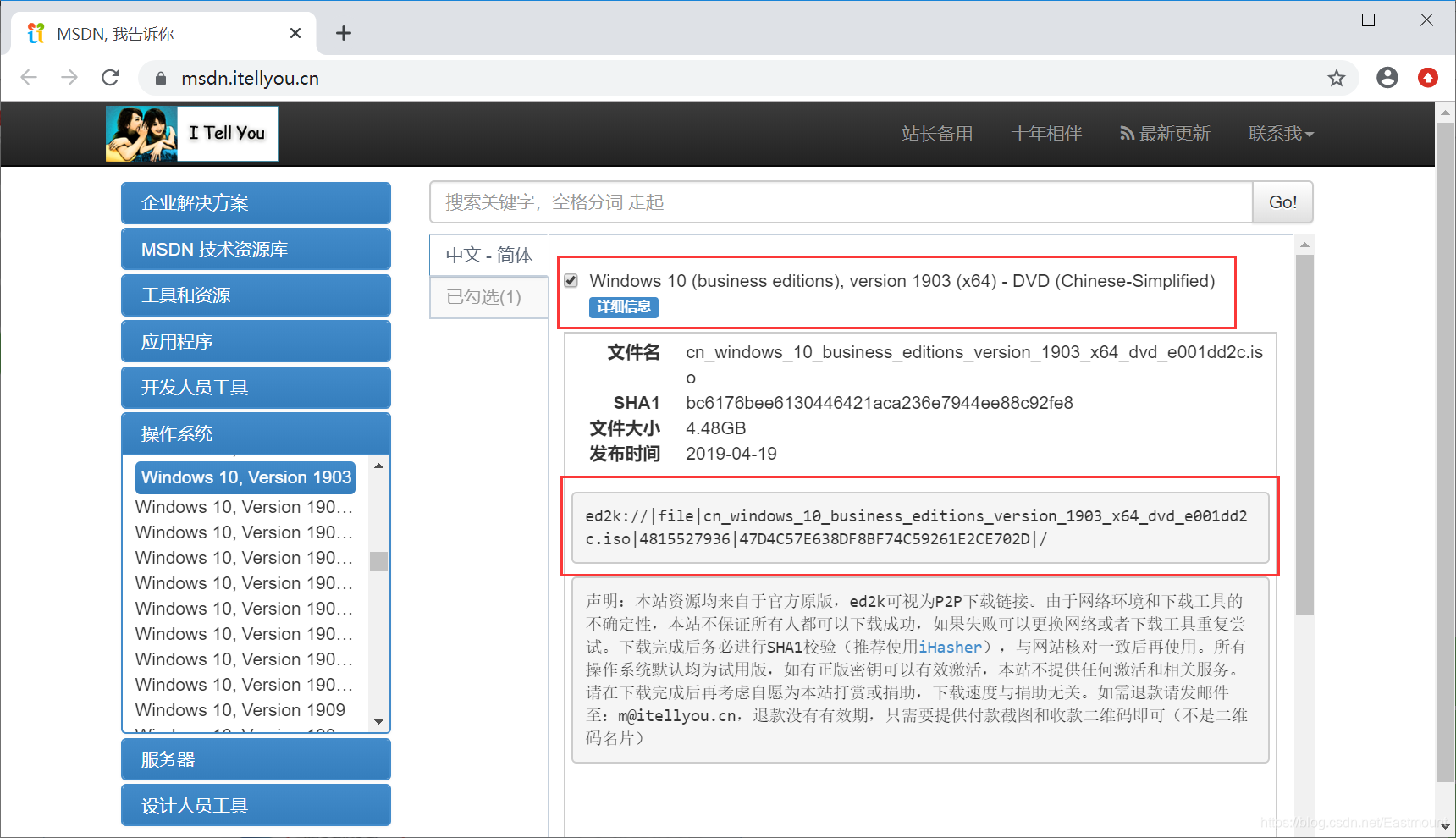The image size is (1456, 838).
Task: Click the Go! search button
Action: (1282, 202)
